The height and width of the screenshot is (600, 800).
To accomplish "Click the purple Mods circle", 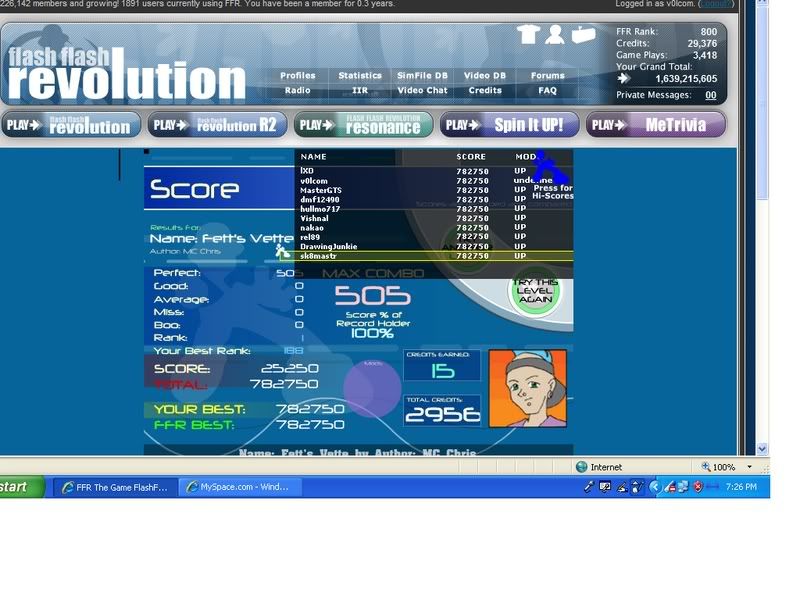I will tap(372, 388).
